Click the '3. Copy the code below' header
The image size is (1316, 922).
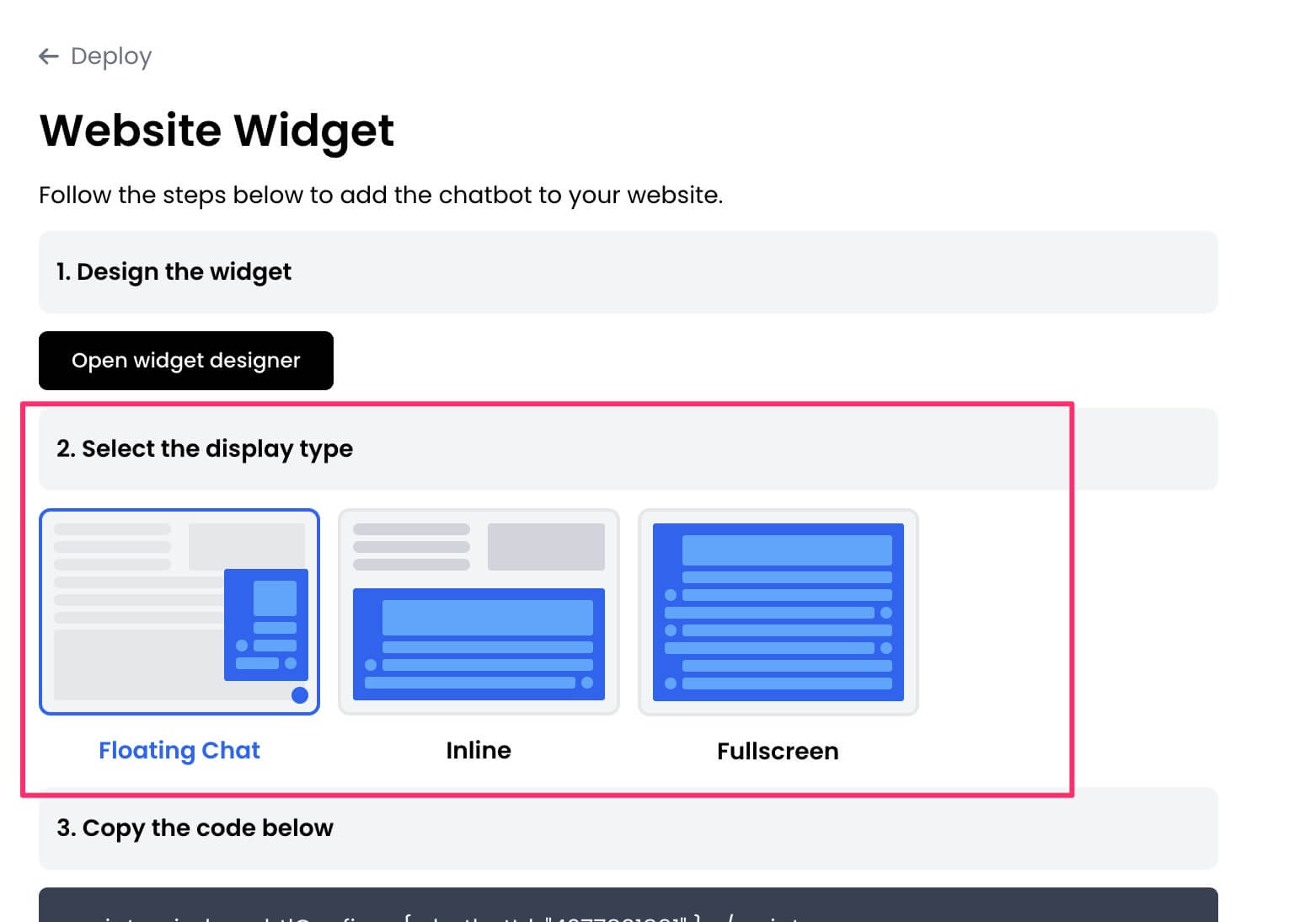click(x=193, y=828)
